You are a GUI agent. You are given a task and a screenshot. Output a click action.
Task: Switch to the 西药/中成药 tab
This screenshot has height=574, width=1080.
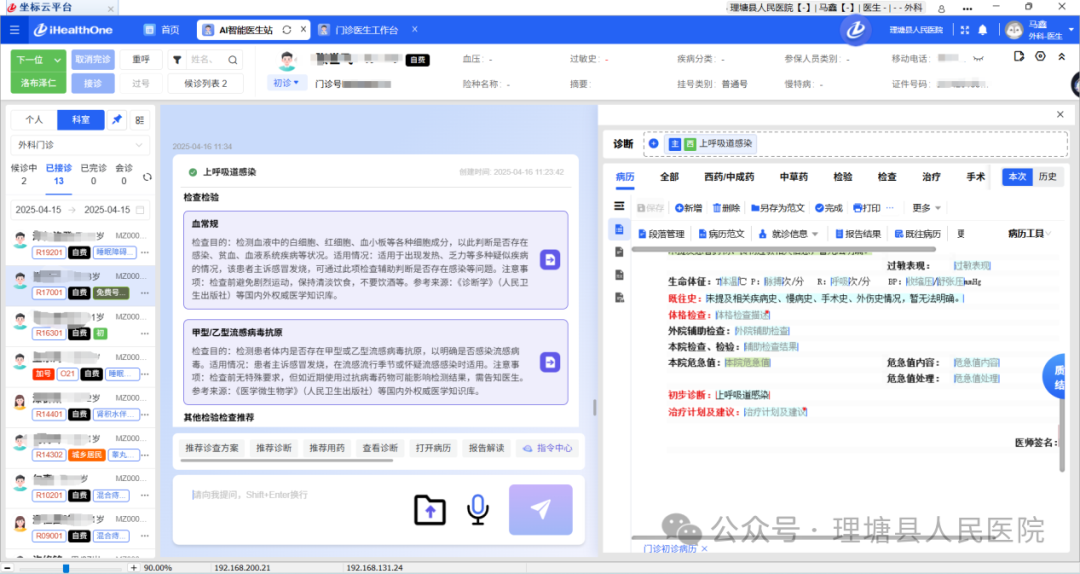pyautogui.click(x=728, y=177)
